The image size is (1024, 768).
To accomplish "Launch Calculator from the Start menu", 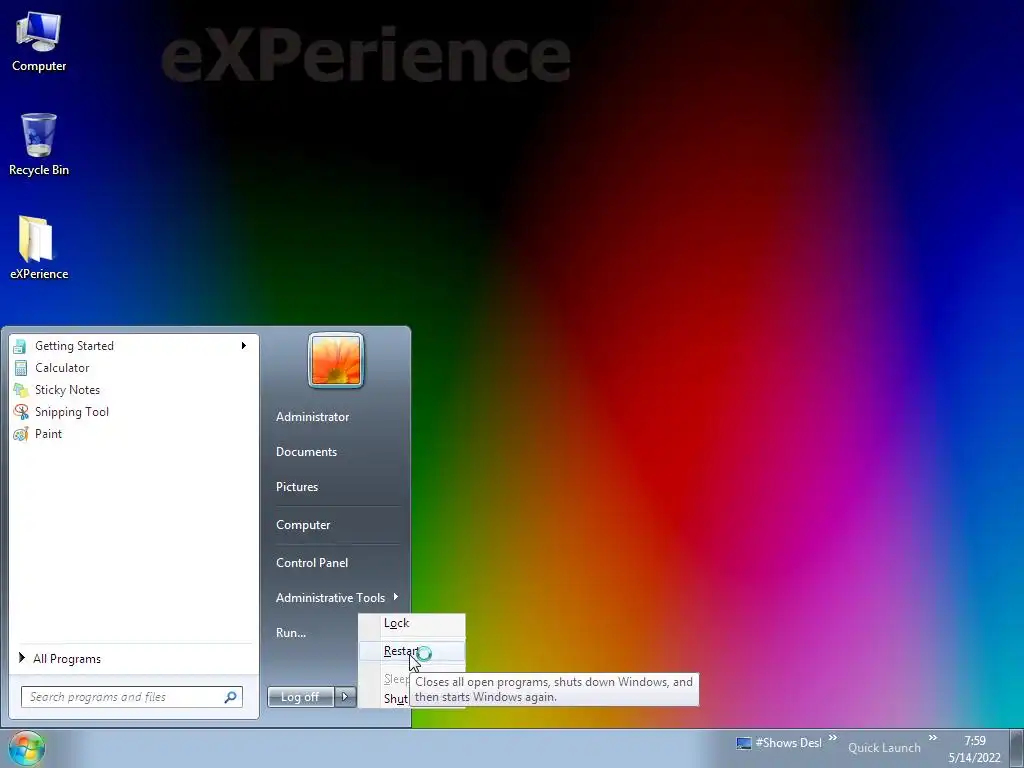I will [x=135, y=368].
